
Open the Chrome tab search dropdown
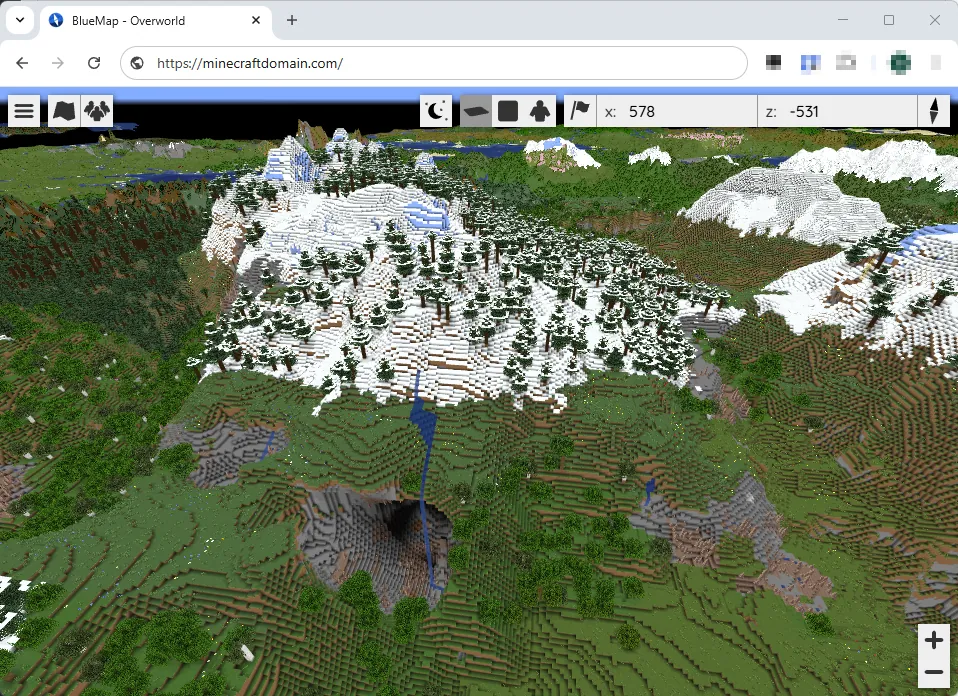pos(20,20)
